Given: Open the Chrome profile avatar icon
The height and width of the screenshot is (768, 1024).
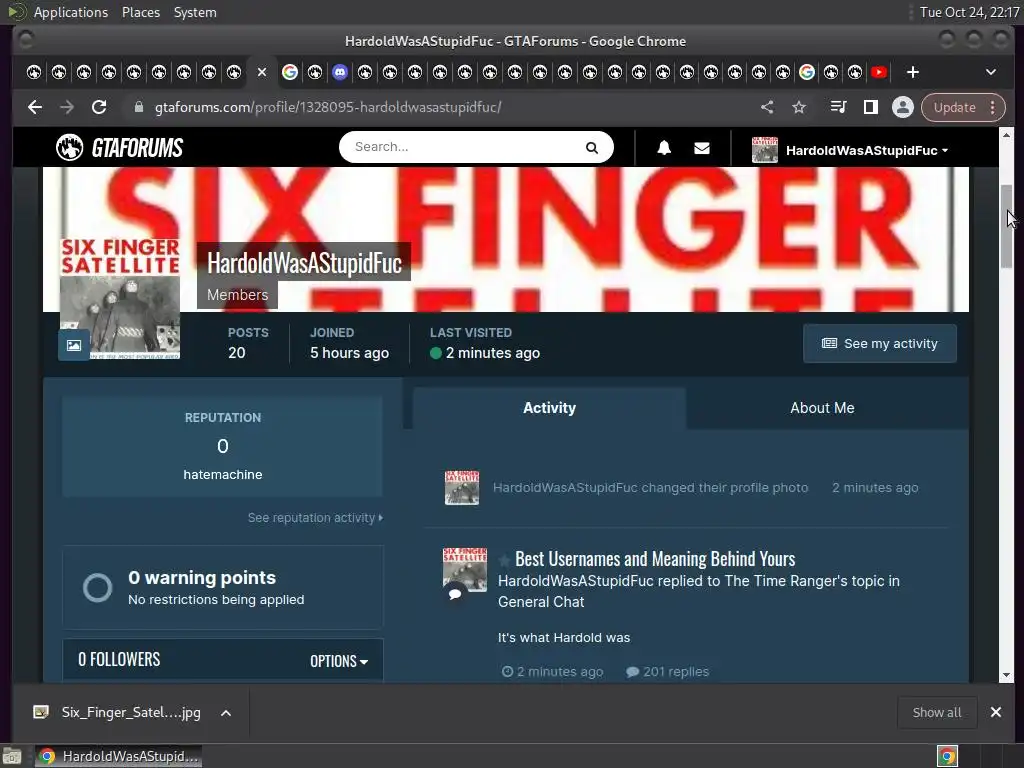Looking at the screenshot, I should [x=903, y=107].
